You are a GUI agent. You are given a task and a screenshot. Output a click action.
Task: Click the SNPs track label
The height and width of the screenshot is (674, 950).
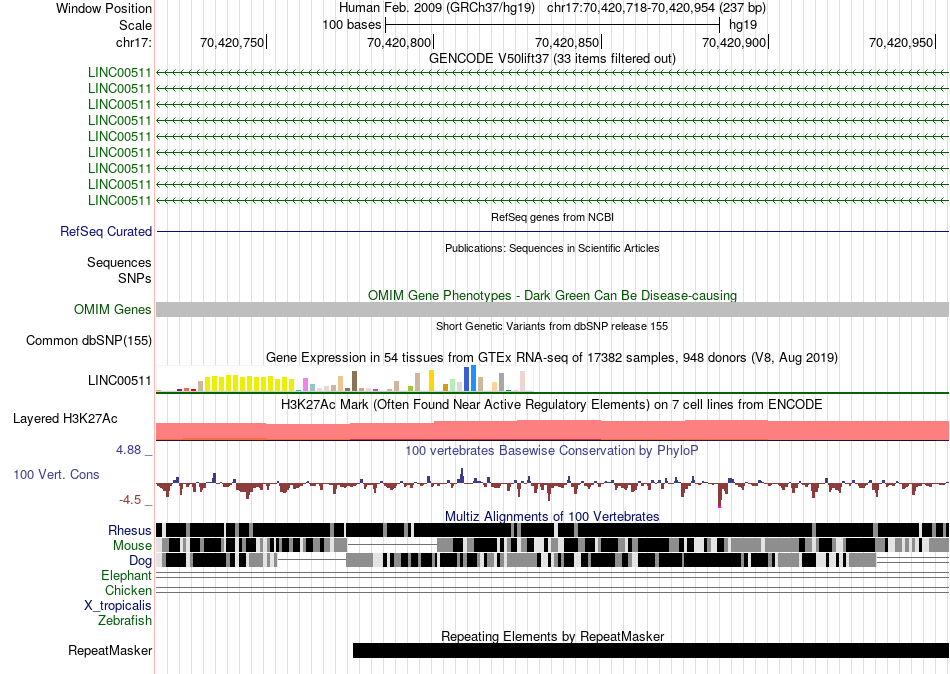pos(135,278)
